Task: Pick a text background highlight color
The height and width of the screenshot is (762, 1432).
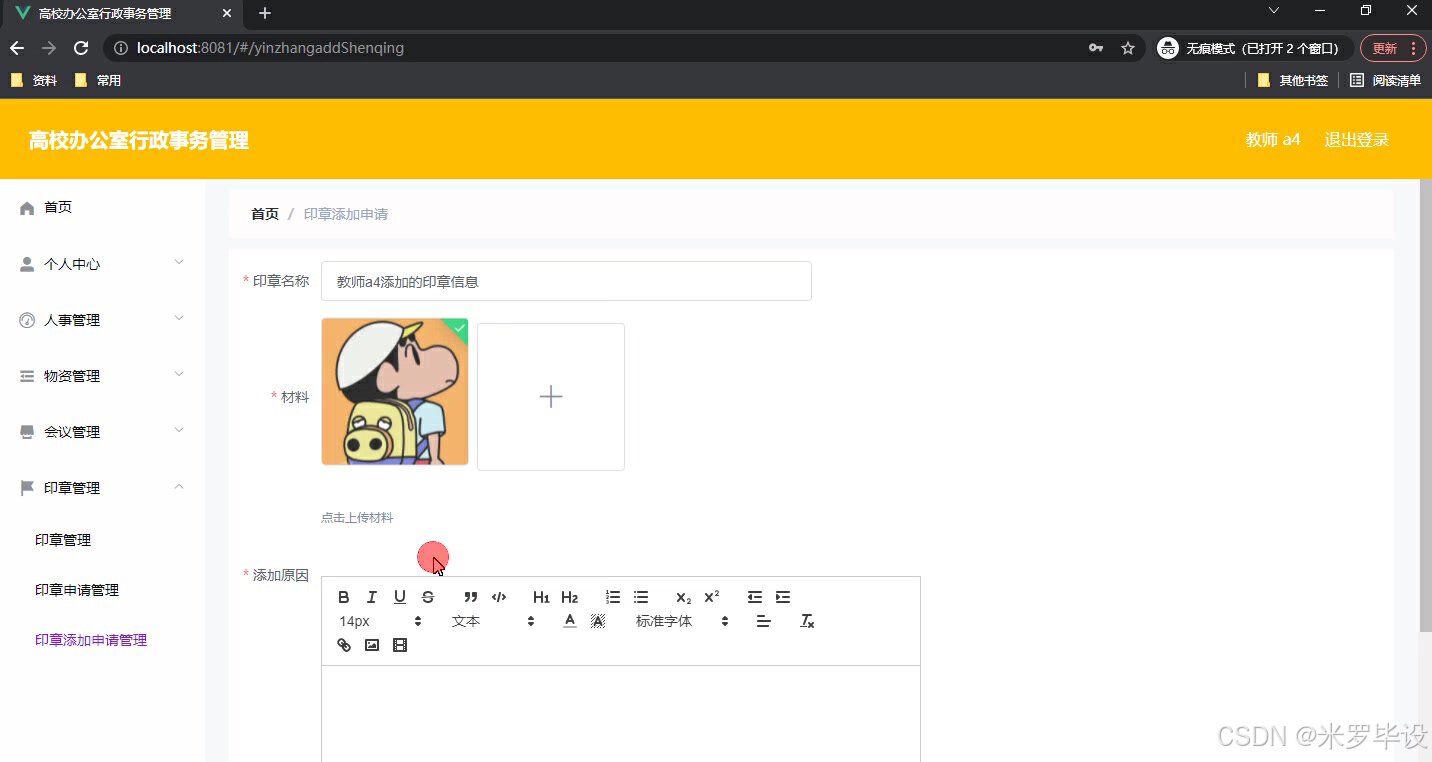Action: point(598,621)
